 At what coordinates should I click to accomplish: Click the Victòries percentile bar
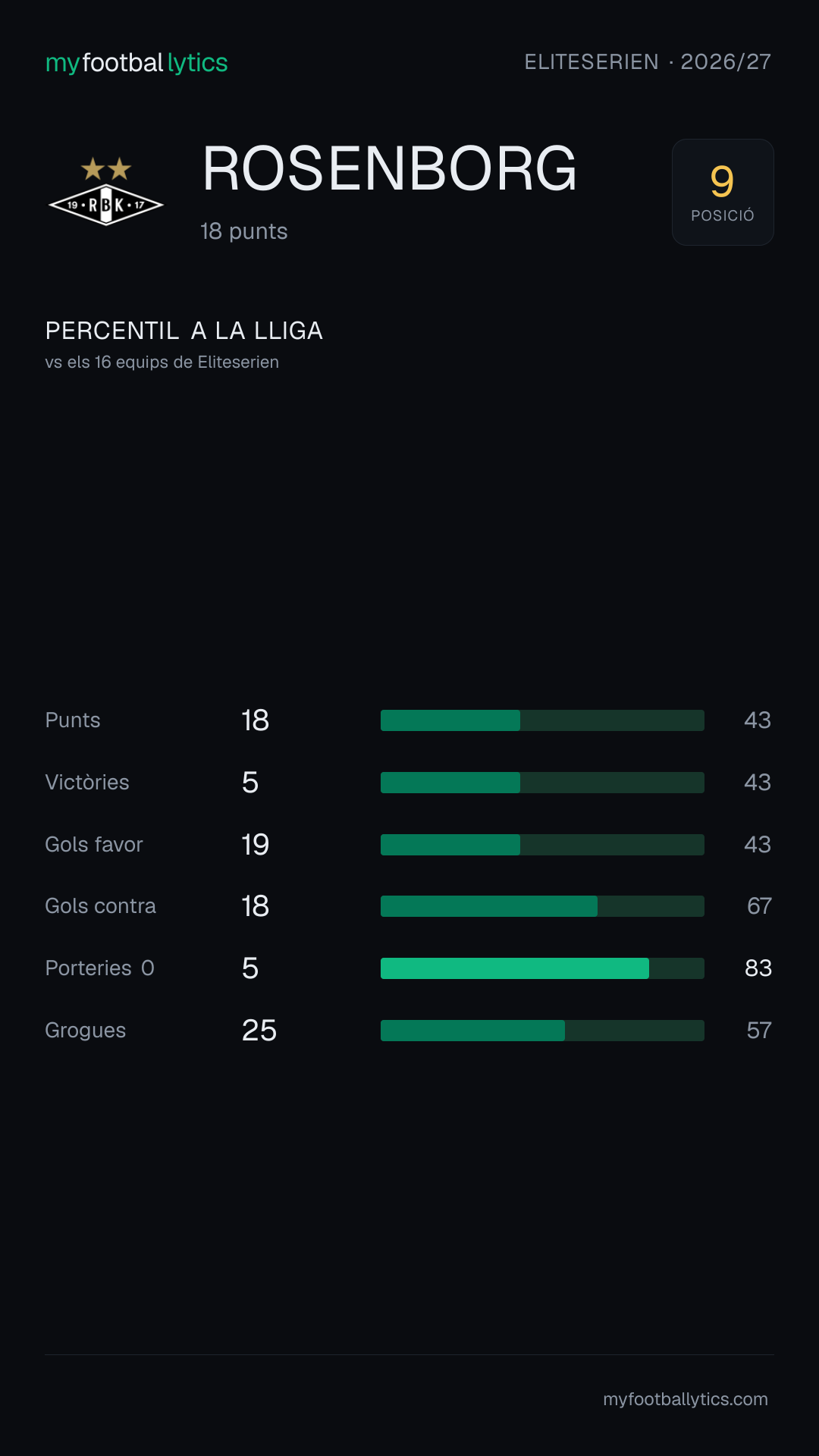[x=542, y=783]
